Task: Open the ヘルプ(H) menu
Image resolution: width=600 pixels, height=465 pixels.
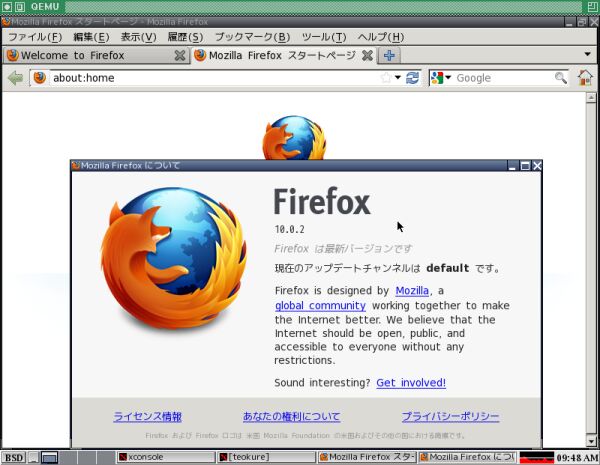Action: 381,37
